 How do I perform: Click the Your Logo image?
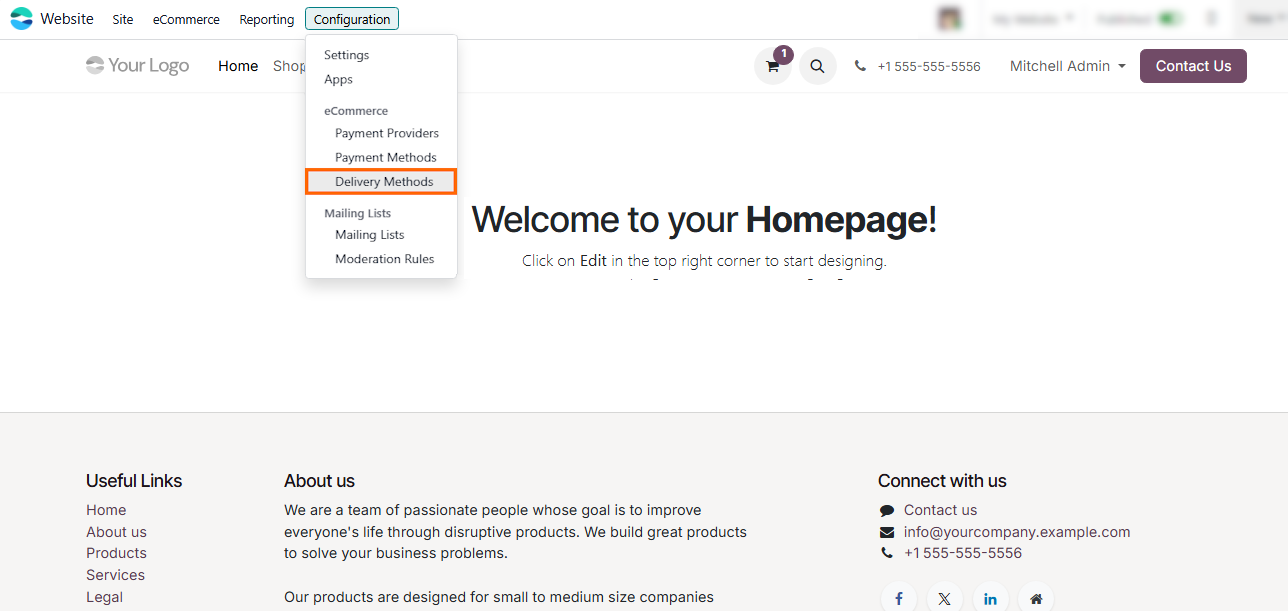coord(138,66)
